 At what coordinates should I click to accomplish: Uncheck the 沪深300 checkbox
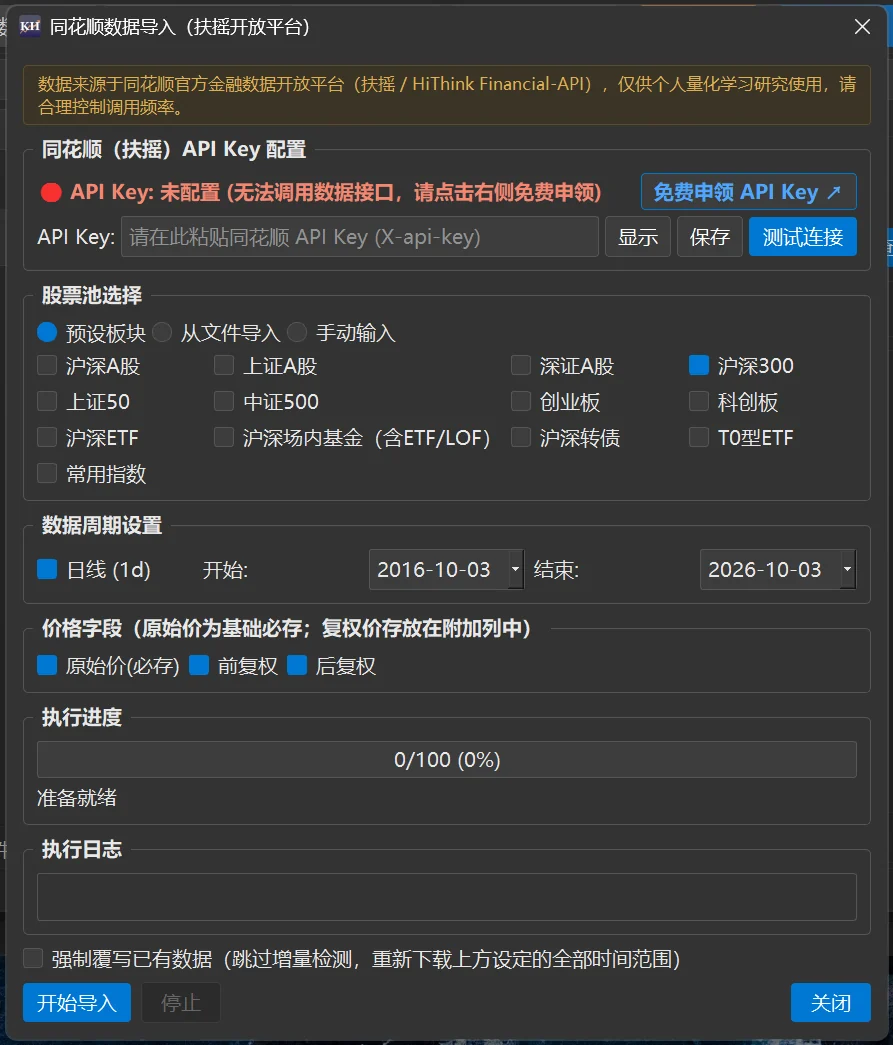coord(698,365)
